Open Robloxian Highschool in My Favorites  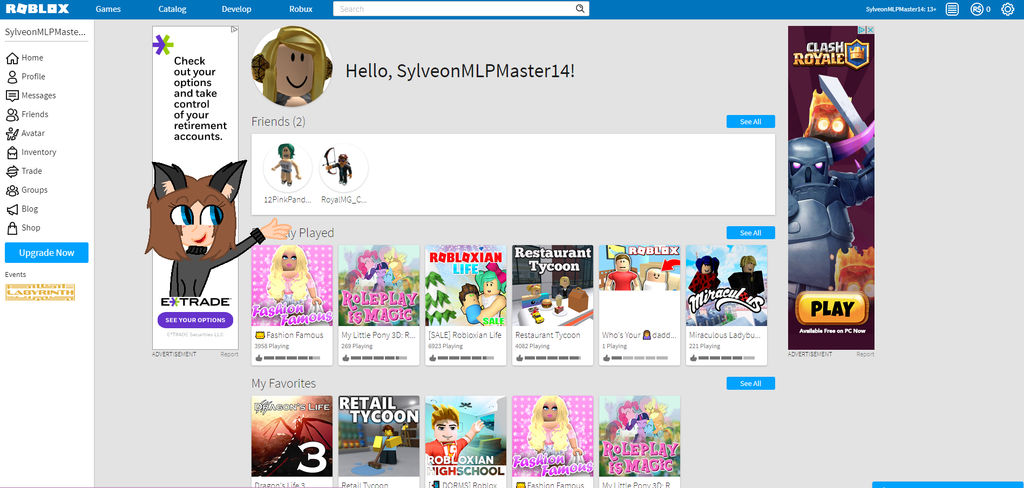(466, 436)
